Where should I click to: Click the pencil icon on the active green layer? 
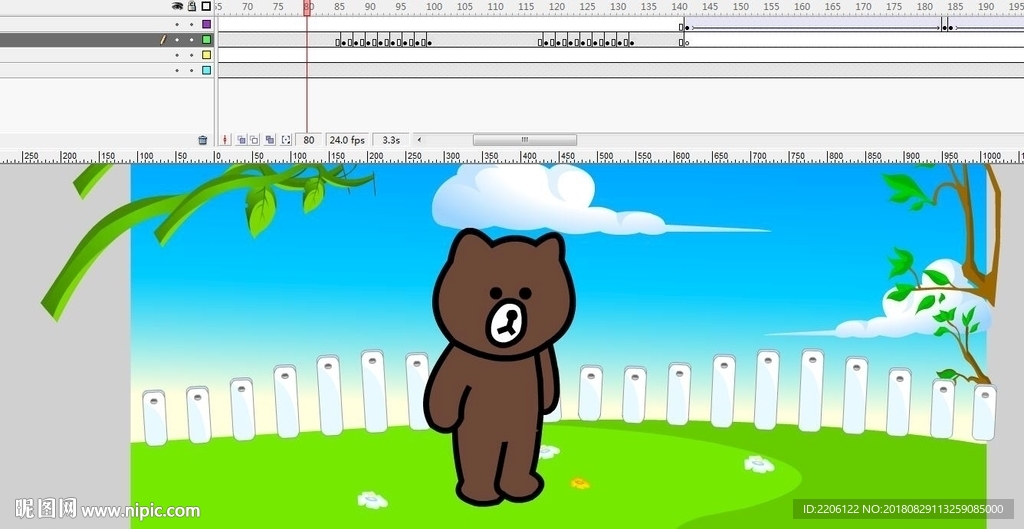coord(163,40)
